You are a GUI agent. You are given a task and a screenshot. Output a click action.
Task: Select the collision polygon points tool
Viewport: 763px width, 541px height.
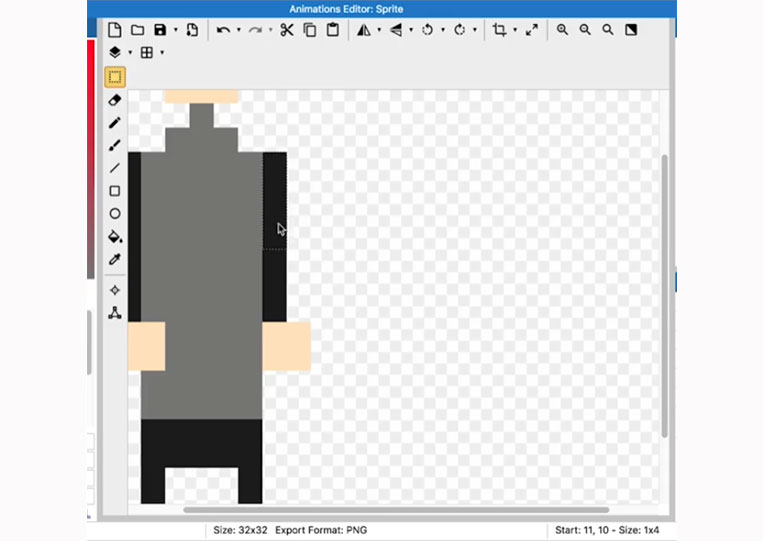coord(115,313)
